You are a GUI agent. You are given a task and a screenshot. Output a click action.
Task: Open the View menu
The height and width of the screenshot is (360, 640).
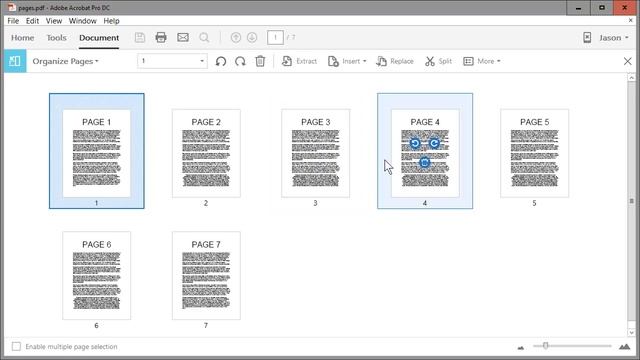click(54, 21)
